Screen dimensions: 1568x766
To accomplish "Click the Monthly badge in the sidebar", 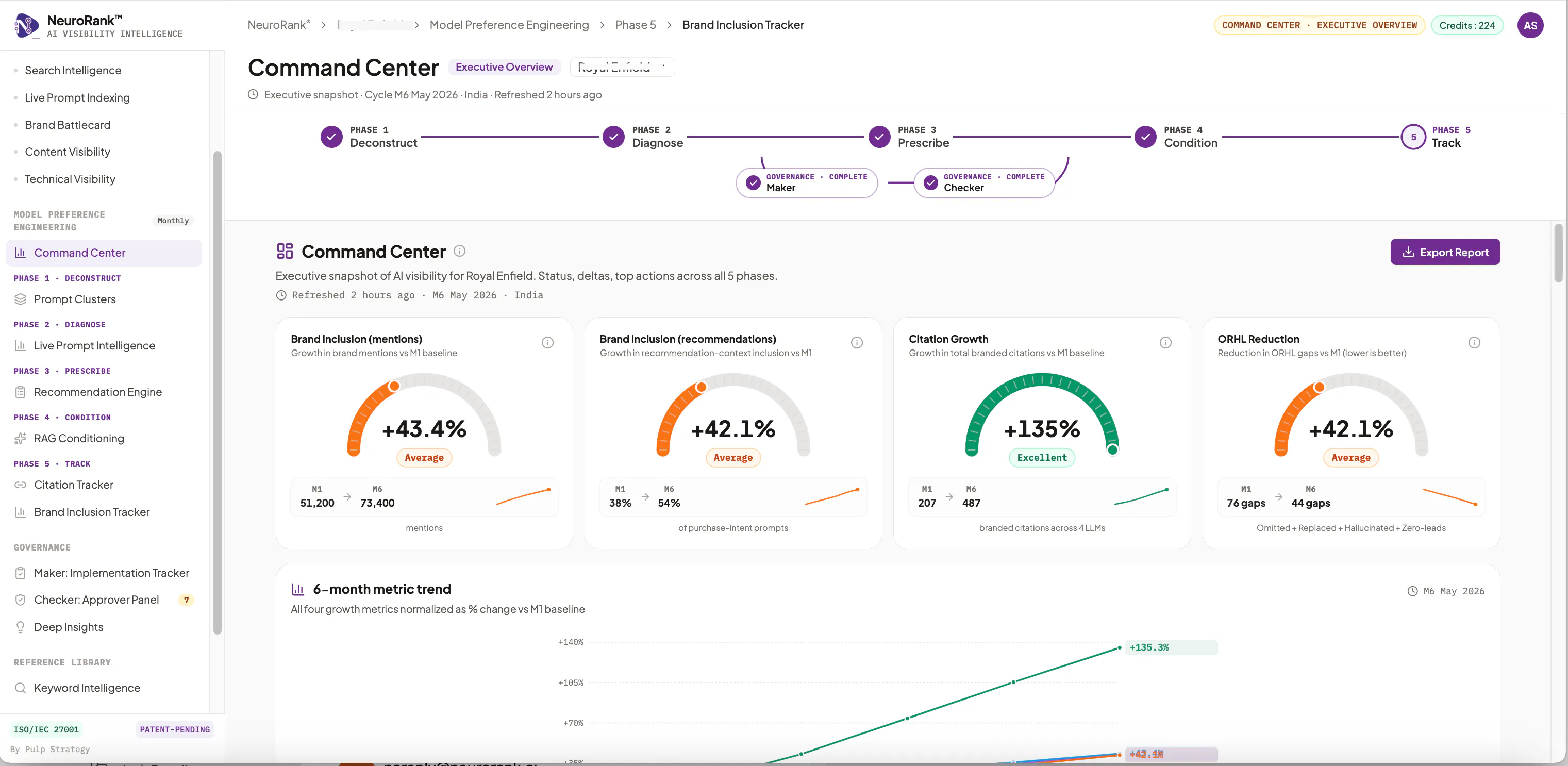I will (x=173, y=221).
